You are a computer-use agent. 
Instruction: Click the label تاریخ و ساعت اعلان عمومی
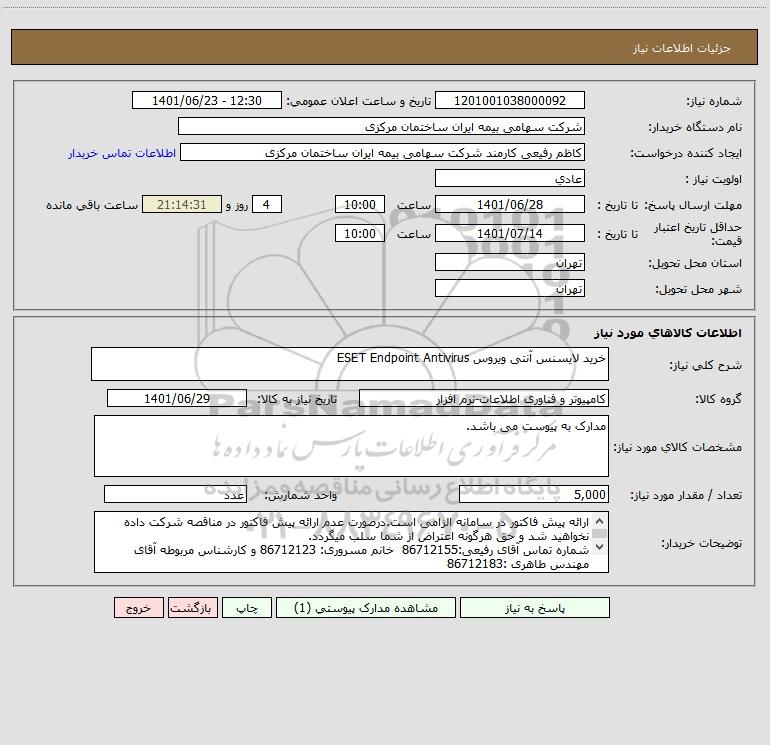[x=359, y=101]
